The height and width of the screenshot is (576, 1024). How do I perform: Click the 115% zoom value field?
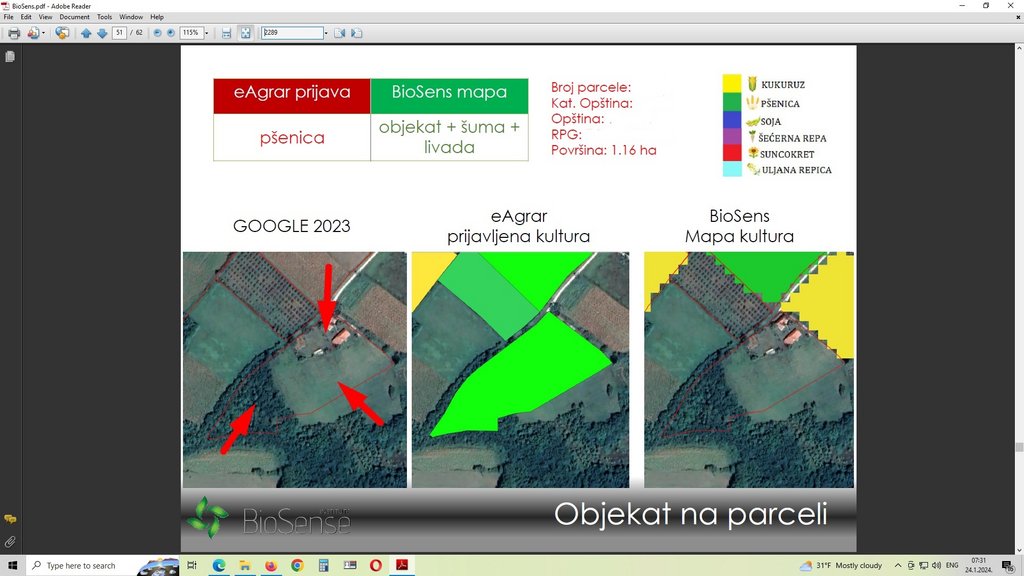(191, 33)
